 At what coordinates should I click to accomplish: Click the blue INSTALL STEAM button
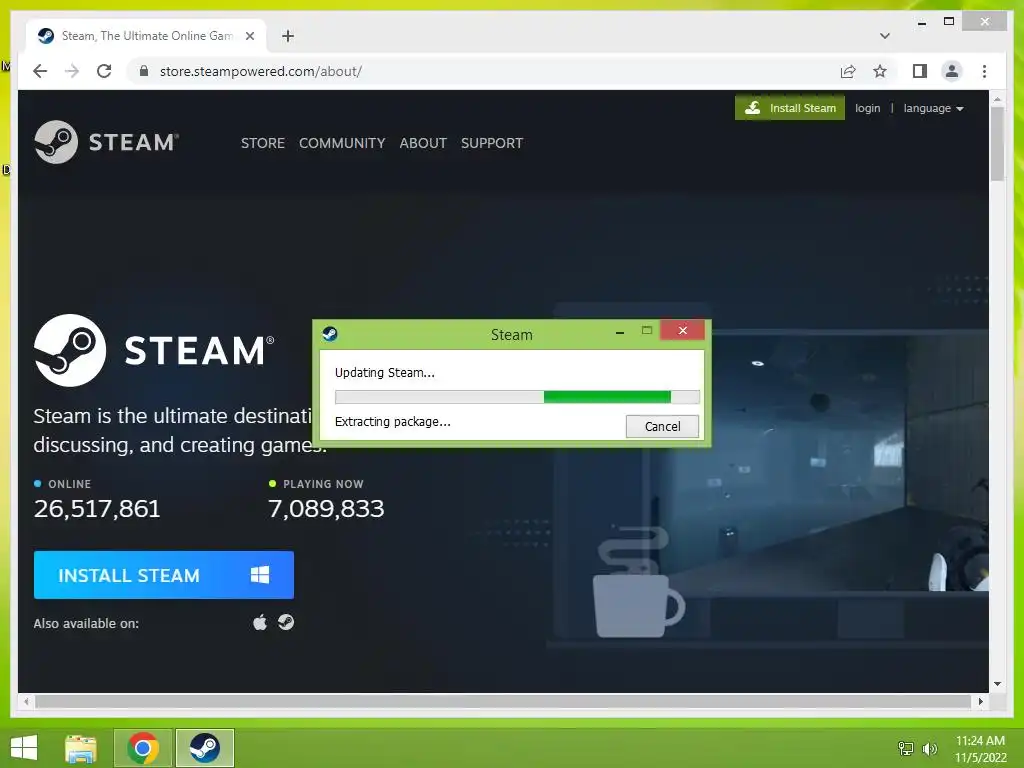click(164, 575)
